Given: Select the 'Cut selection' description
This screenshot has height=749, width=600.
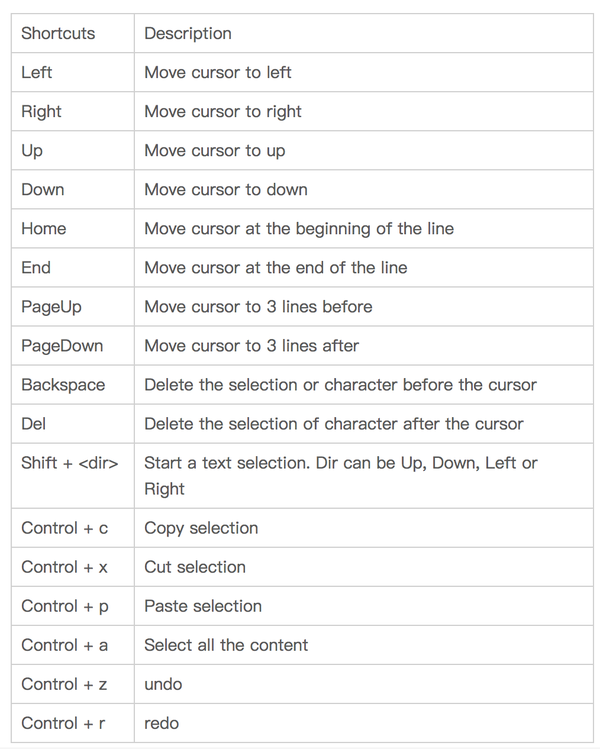Looking at the screenshot, I should coord(195,566).
